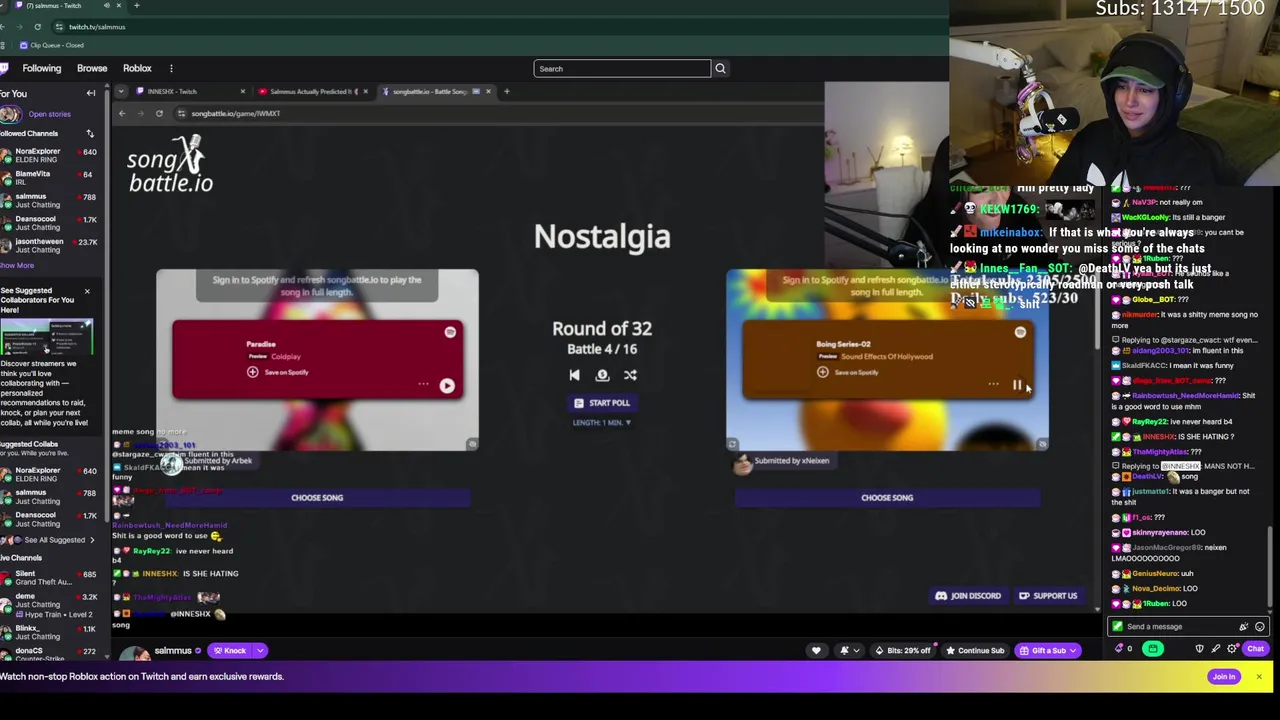Close the songbattle.io browser tab

pyautogui.click(x=488, y=92)
